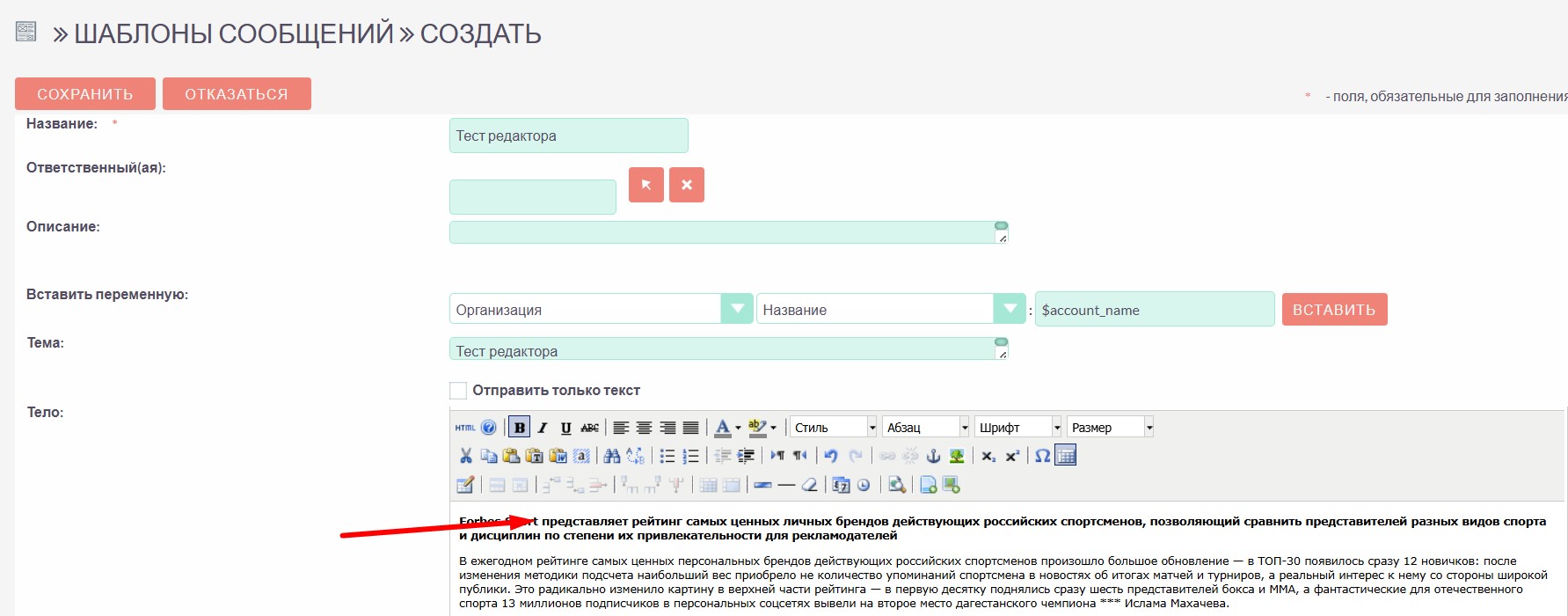Click the СОХРАНИТЬ button
Screen dimensions: 1568x616
coord(85,94)
